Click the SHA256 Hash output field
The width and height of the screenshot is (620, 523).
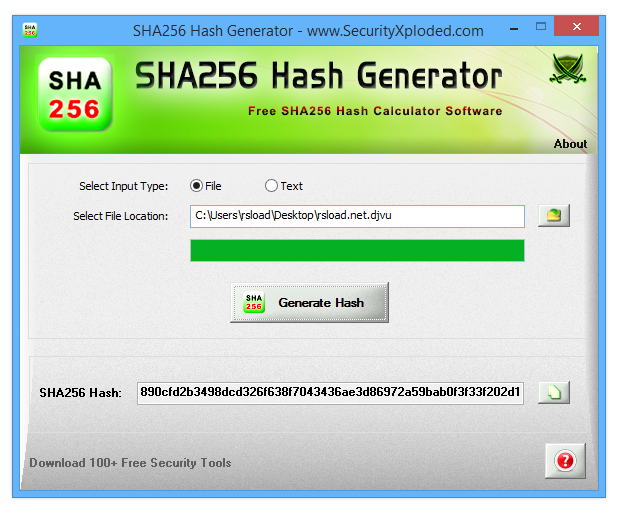pos(330,393)
